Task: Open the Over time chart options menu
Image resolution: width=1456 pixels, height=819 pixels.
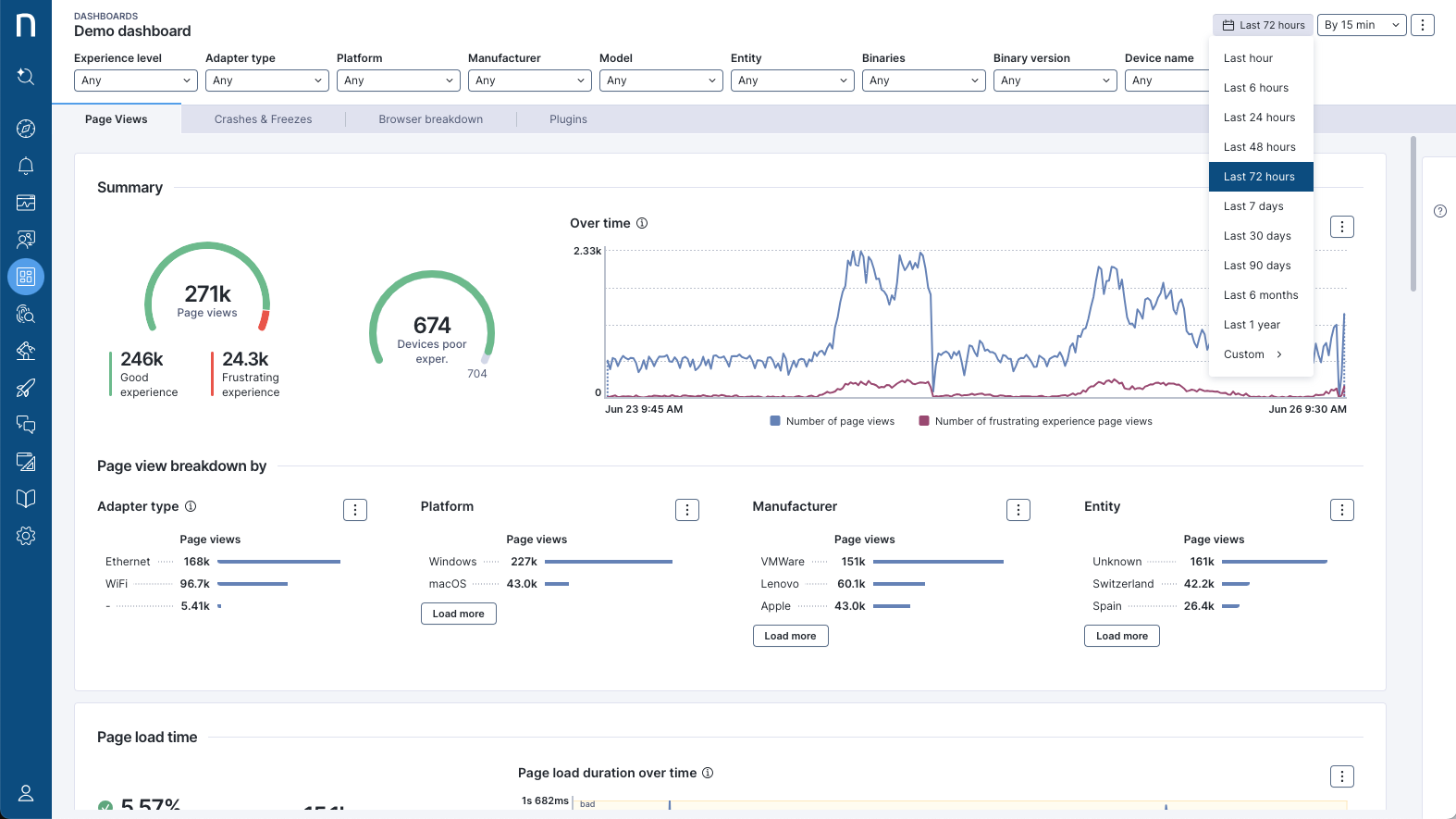Action: 1341,227
